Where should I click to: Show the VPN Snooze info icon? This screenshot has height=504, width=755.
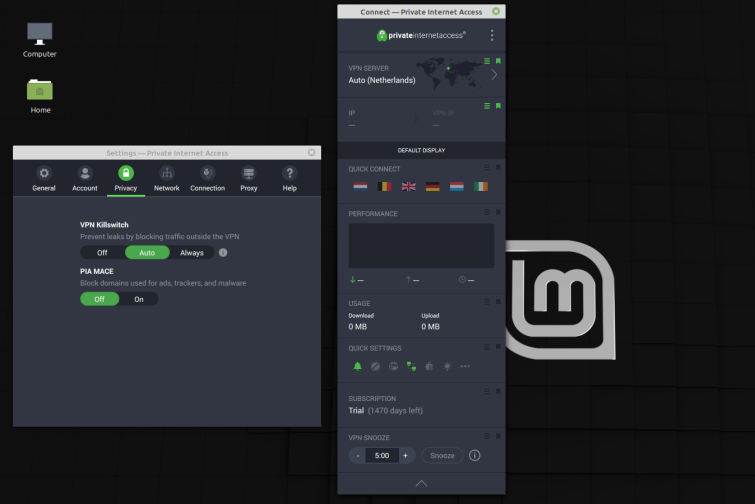point(474,455)
